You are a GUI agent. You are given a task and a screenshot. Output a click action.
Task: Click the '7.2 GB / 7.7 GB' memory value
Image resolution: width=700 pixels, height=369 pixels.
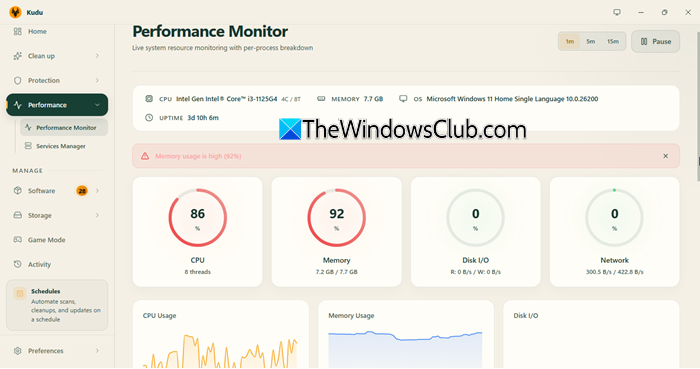click(337, 272)
